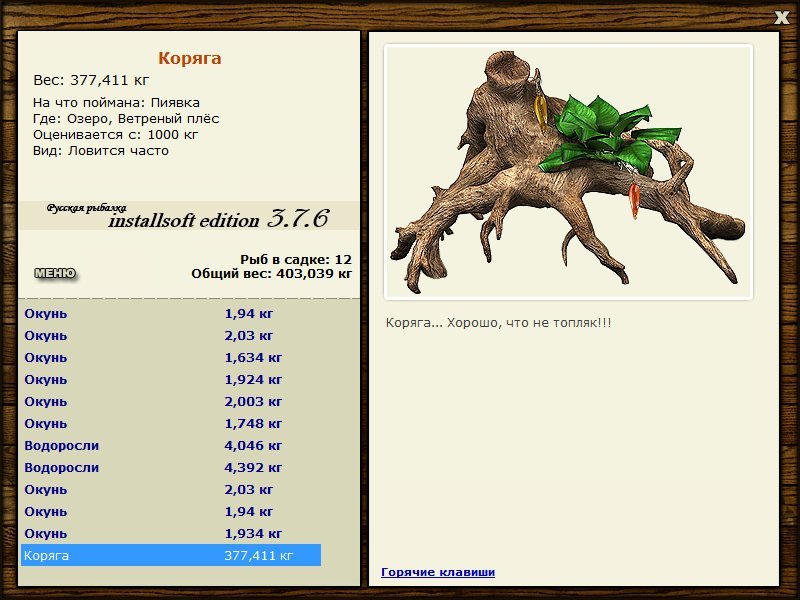The image size is (800, 600).
Task: Click the 'На что поймана: Пиявка' line
Action: coord(116,103)
